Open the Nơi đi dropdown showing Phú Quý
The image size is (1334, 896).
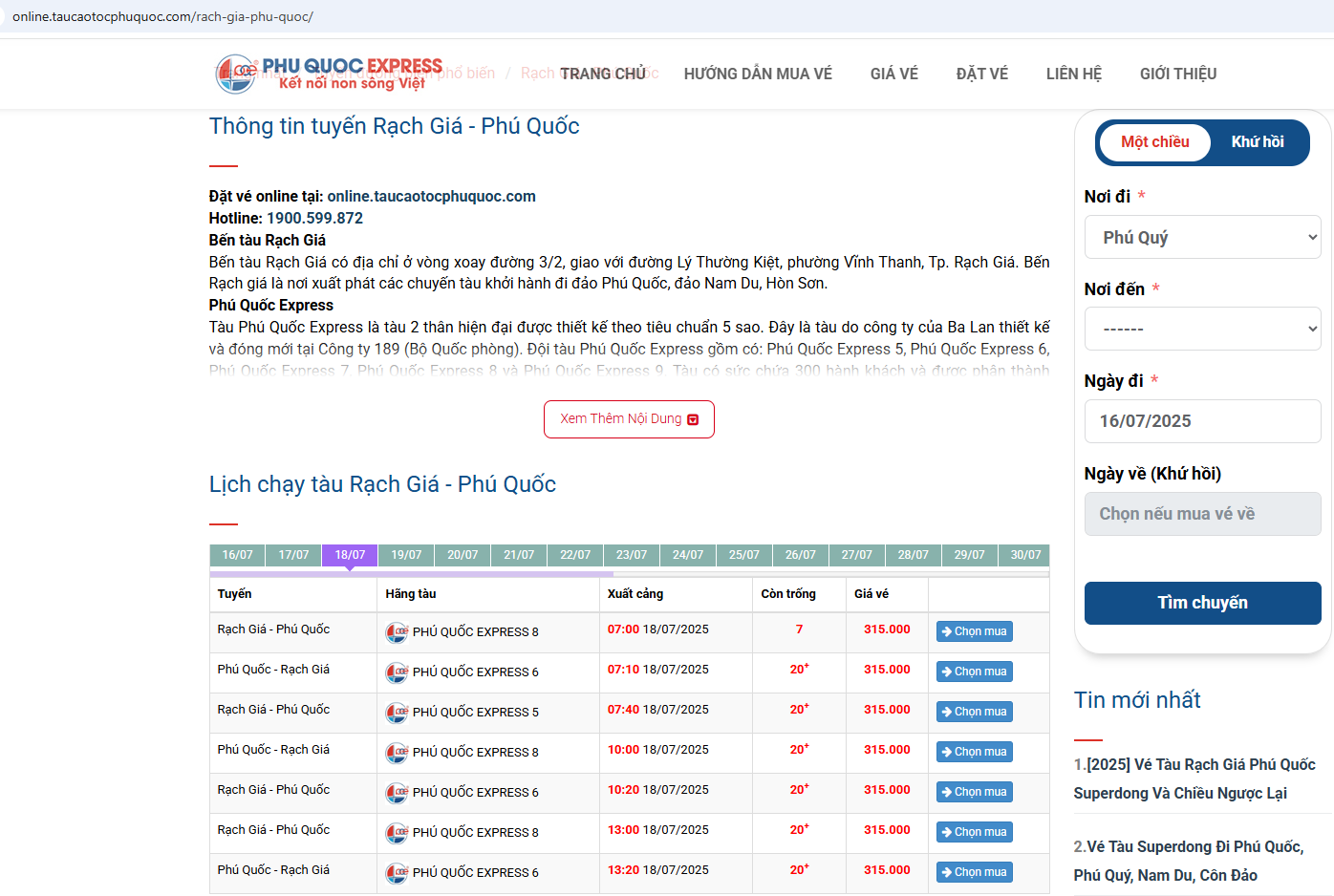(1202, 237)
